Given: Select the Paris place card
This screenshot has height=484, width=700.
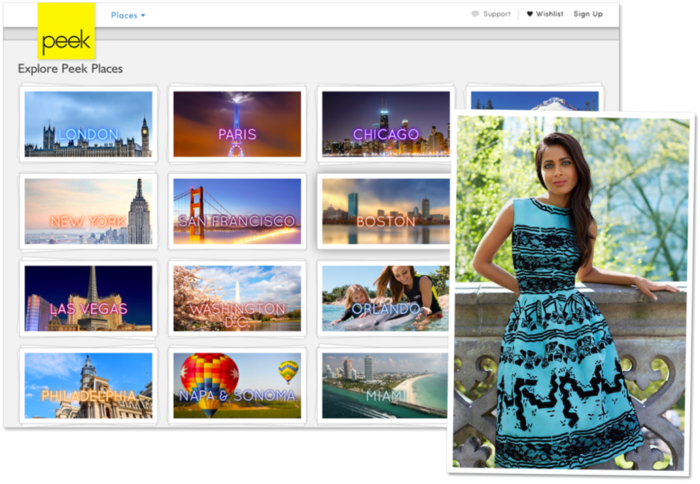Looking at the screenshot, I should pos(237,124).
